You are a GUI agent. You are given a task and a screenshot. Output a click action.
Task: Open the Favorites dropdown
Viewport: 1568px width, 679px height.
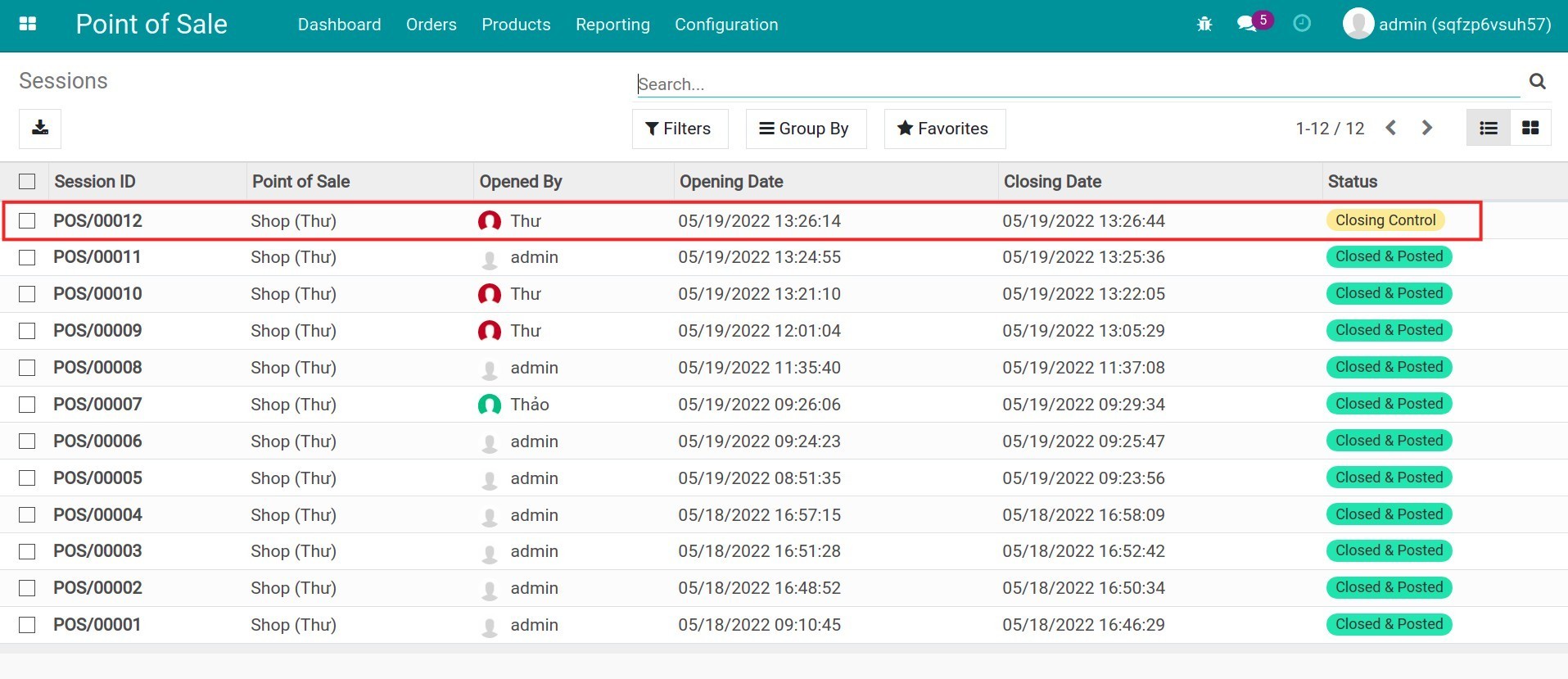pos(943,129)
